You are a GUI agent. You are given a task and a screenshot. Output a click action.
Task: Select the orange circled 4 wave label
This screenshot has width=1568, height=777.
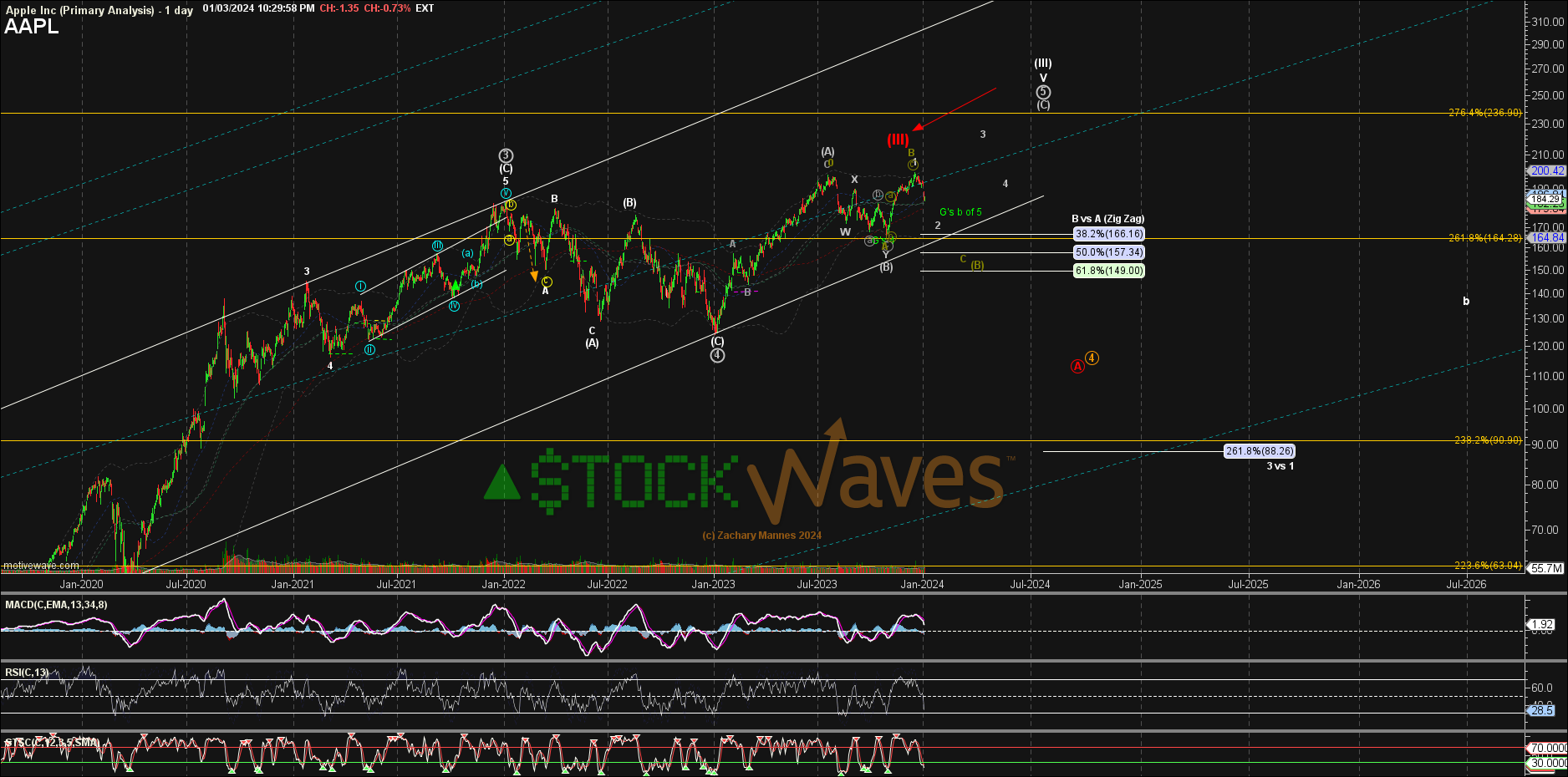click(x=1092, y=358)
